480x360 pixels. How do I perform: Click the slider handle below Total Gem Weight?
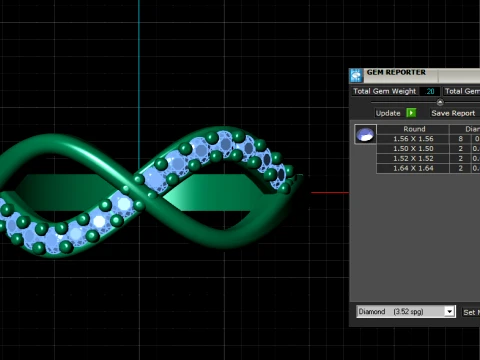pyautogui.click(x=440, y=102)
